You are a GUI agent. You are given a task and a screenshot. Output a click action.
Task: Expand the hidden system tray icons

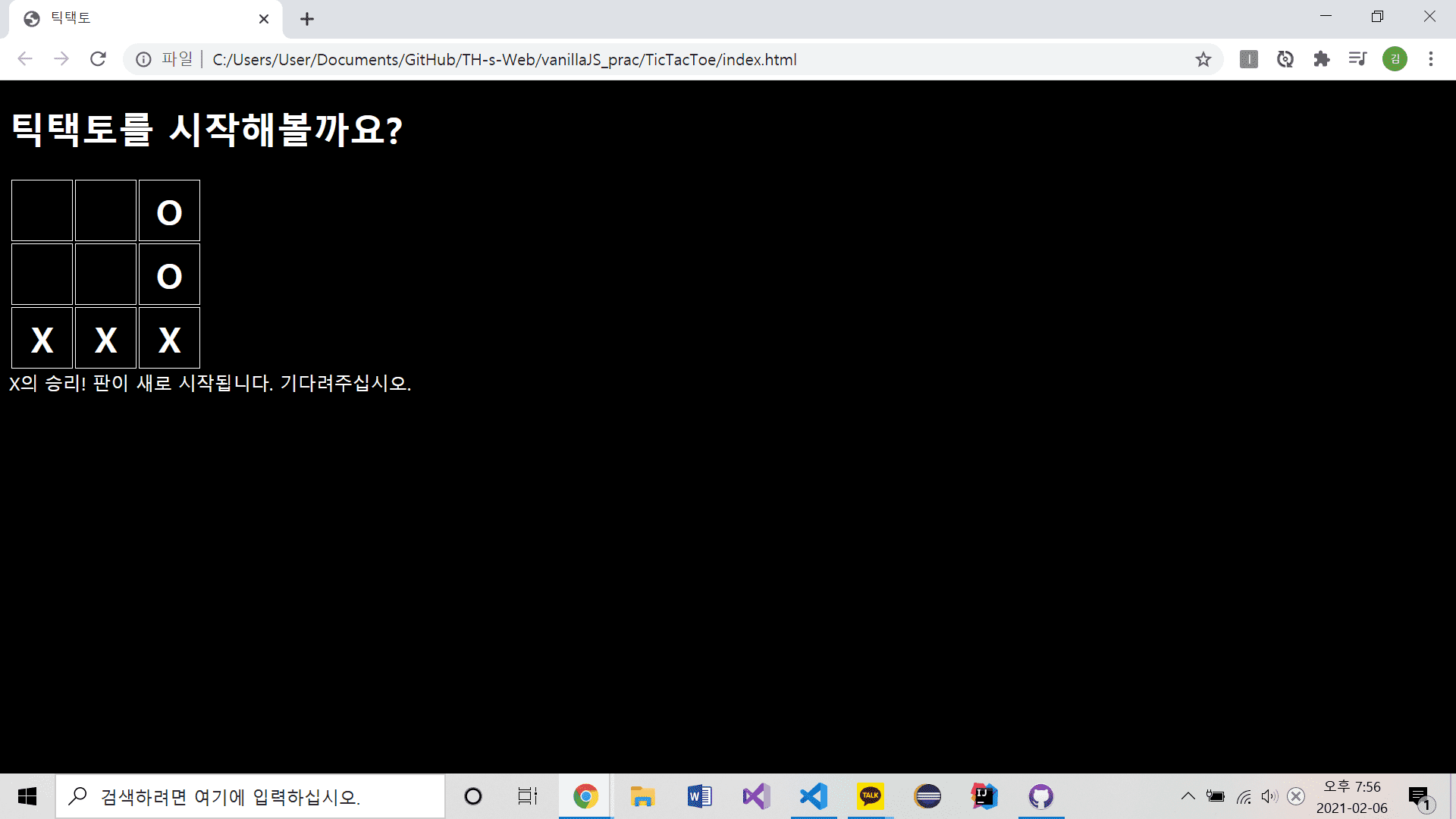1188,796
